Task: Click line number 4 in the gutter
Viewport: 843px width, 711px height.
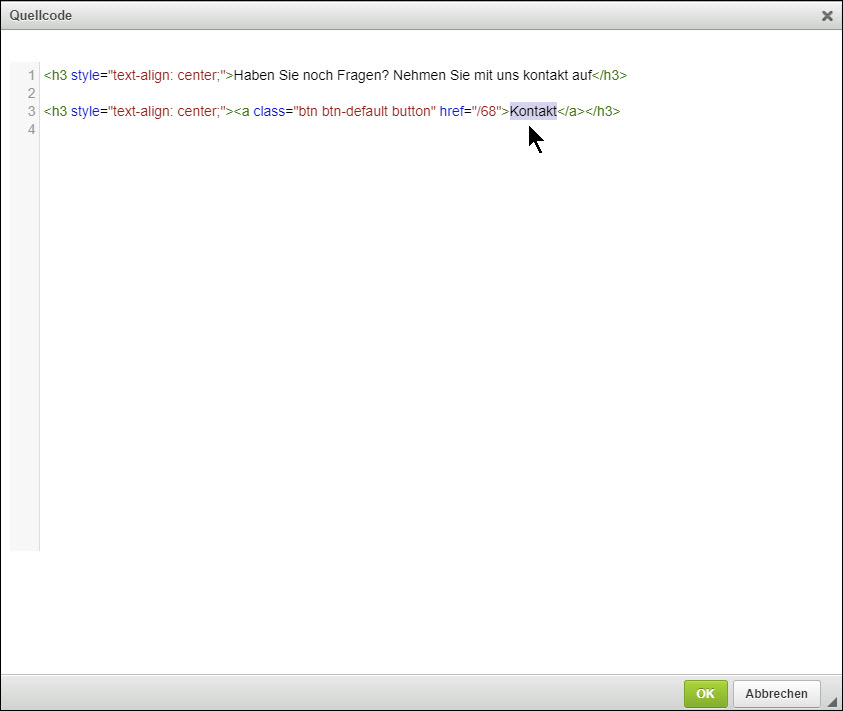Action: 32,129
